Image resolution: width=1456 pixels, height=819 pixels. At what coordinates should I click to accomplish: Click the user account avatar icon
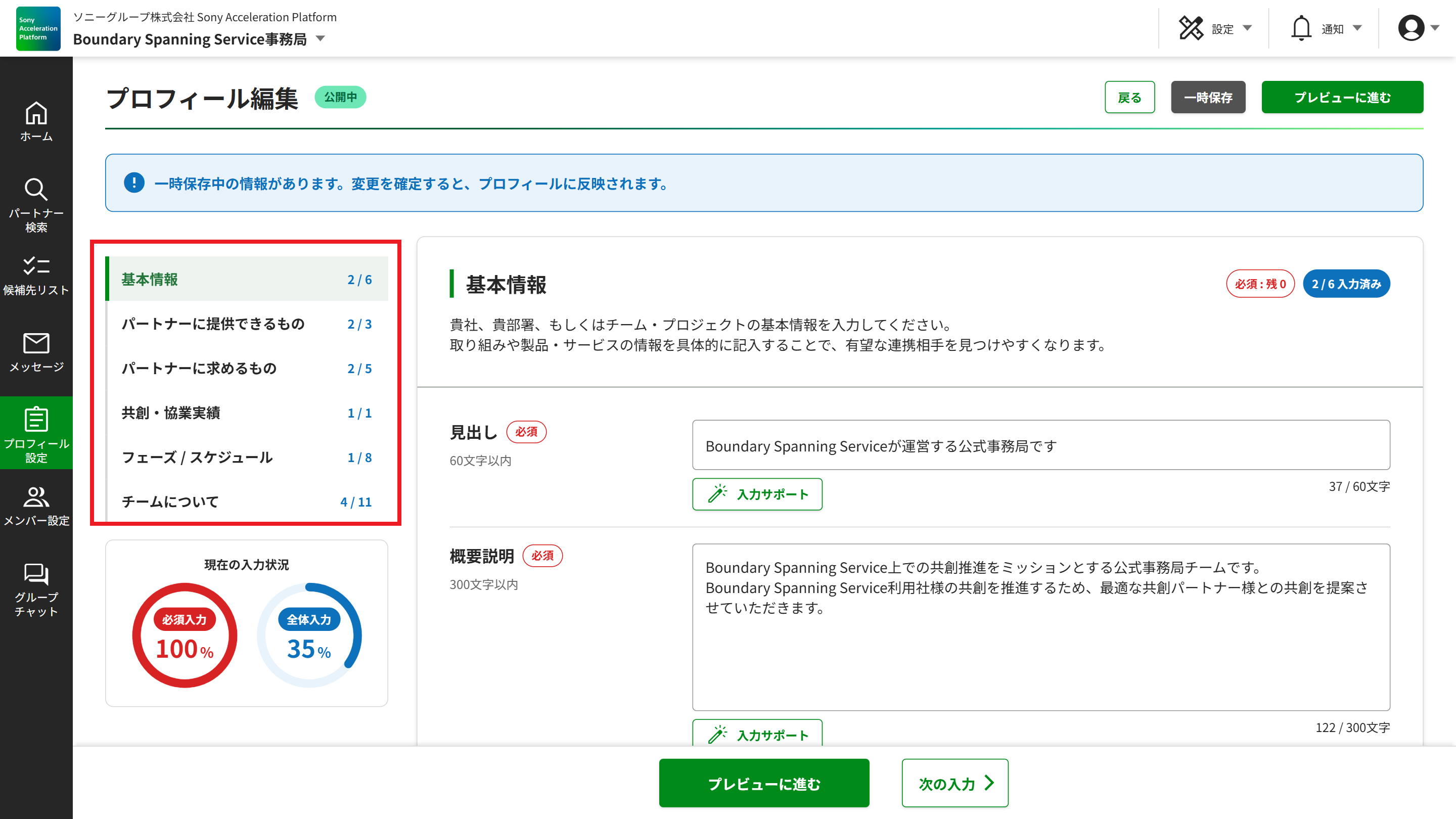point(1411,28)
